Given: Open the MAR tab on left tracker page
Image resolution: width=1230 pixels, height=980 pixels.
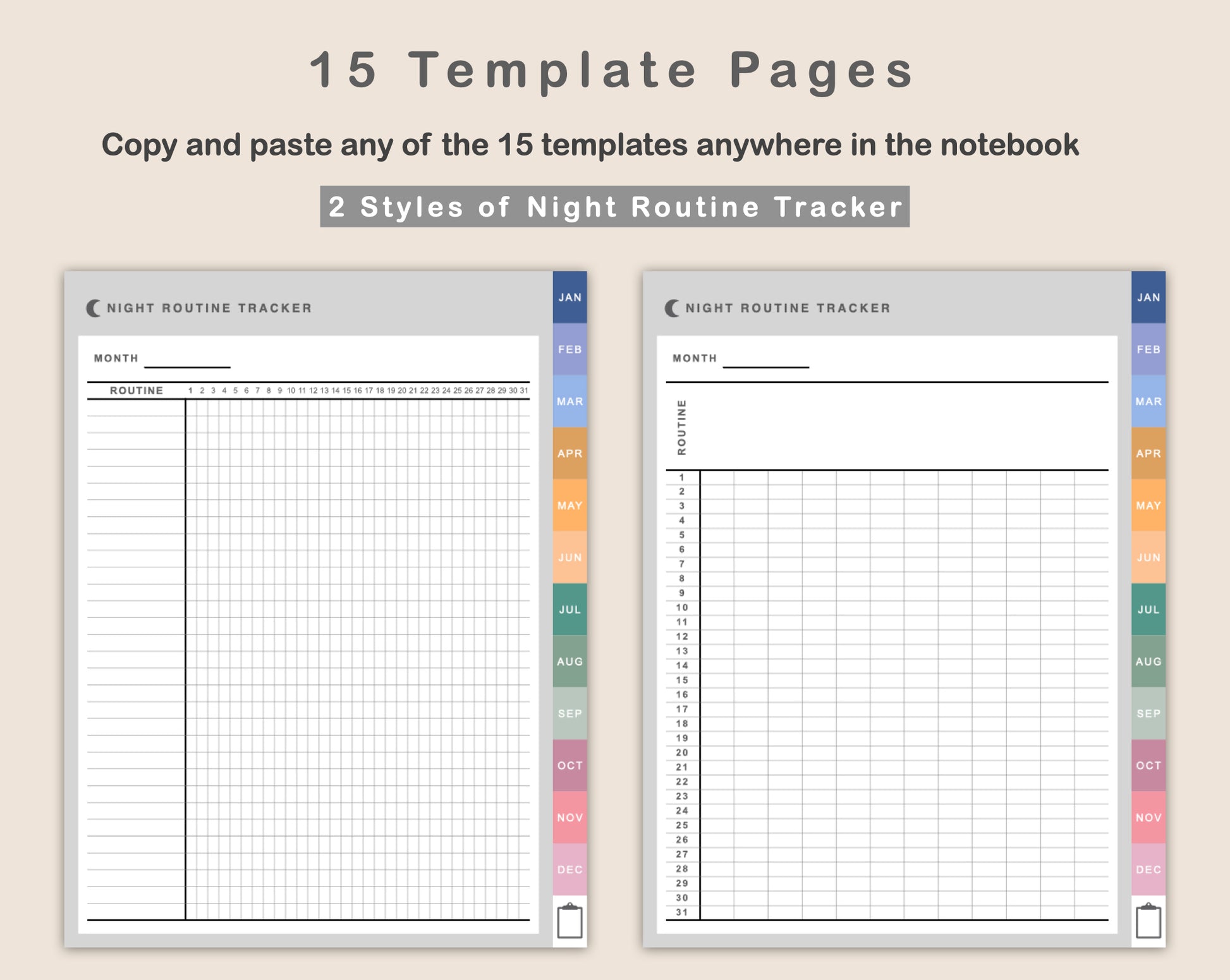Looking at the screenshot, I should pyautogui.click(x=569, y=401).
